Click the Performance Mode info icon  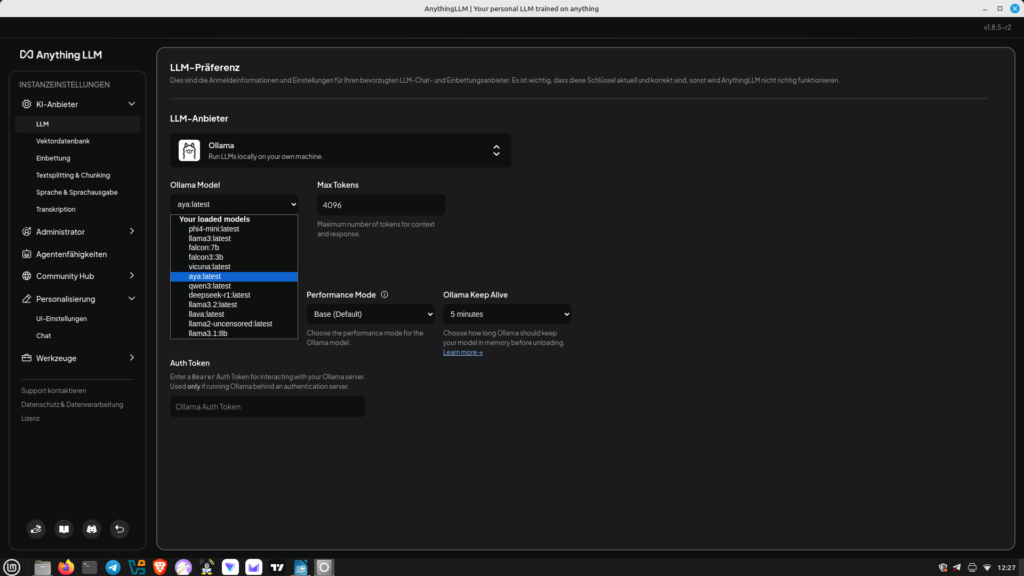[x=385, y=295]
